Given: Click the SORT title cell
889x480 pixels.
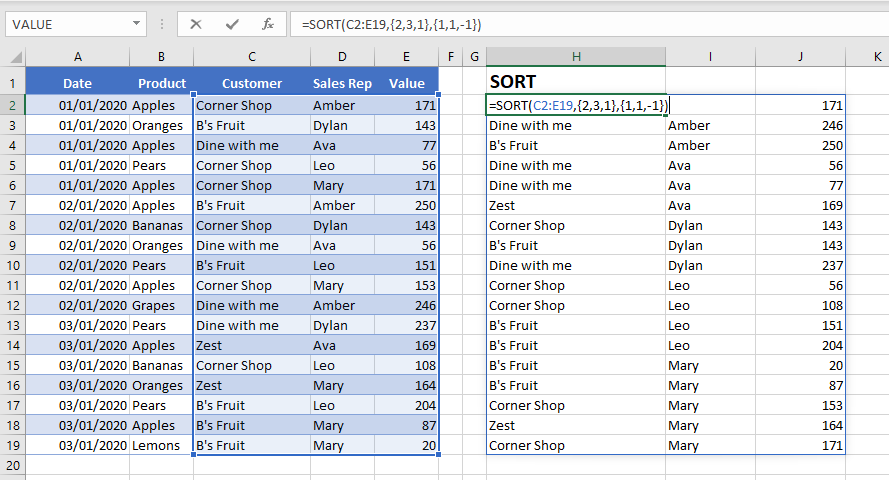Looking at the screenshot, I should 576,82.
